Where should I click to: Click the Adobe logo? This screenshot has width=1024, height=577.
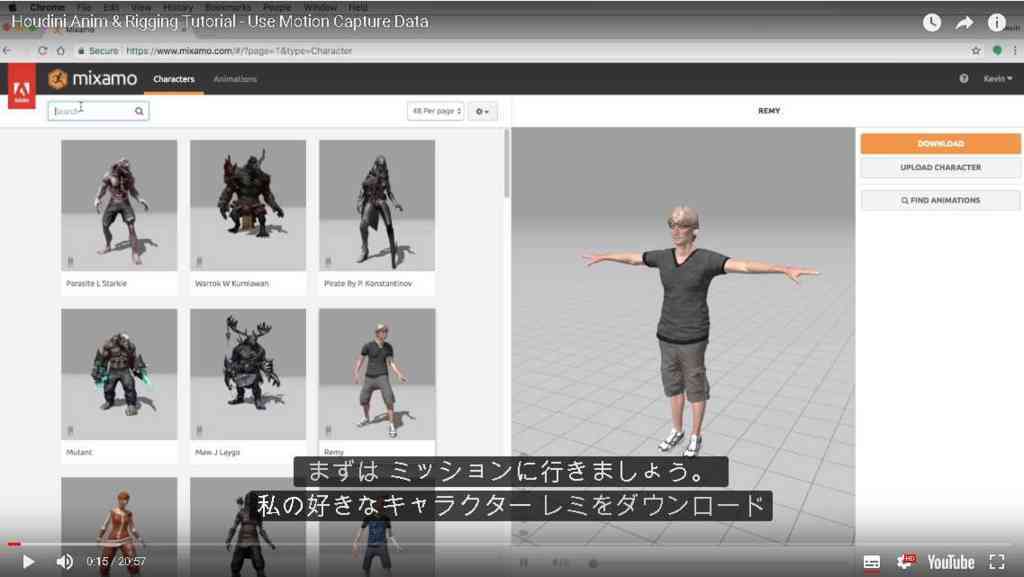[22, 86]
